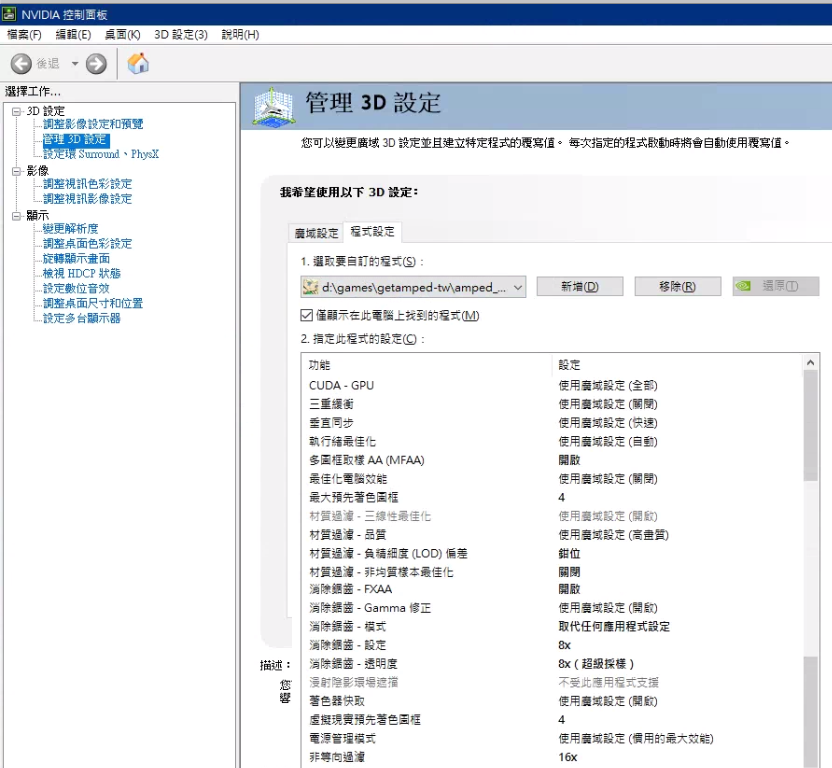Open 設定多台顯示器 link
832x768 pixels.
pos(82,318)
